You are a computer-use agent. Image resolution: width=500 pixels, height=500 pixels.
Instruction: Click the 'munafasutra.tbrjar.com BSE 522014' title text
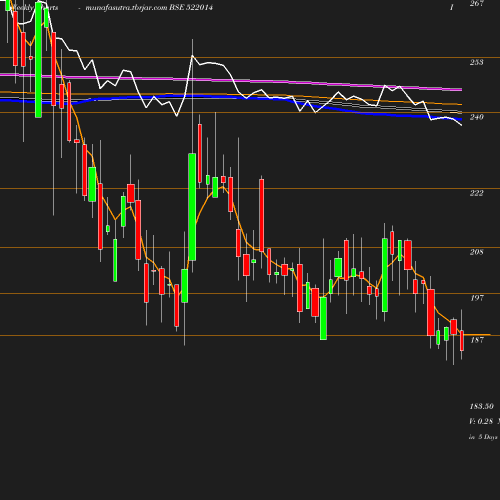pyautogui.click(x=149, y=7)
